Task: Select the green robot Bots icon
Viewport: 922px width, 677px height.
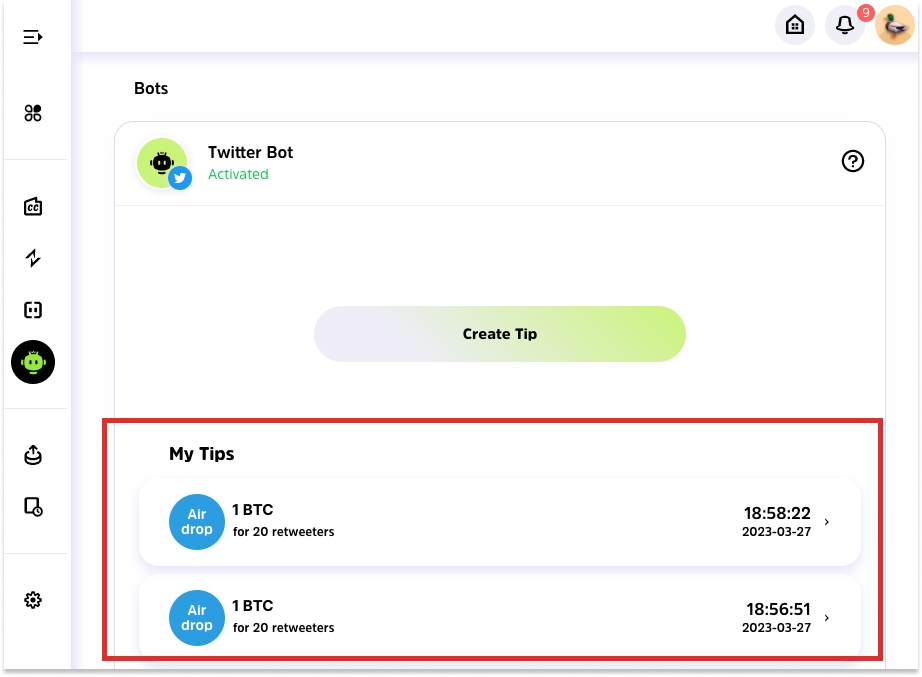Action: click(33, 362)
